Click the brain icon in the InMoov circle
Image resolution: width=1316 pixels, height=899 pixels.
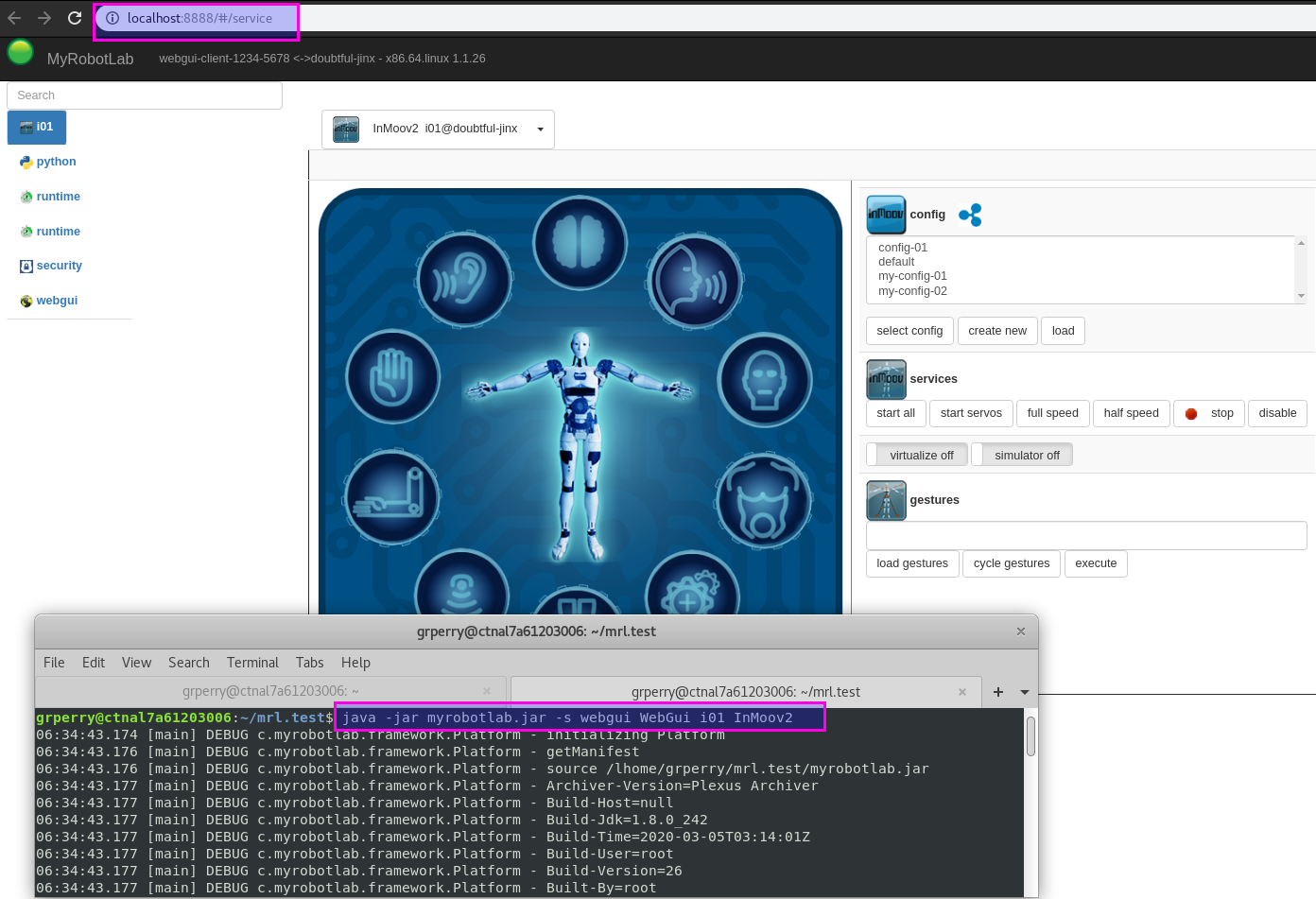[580, 243]
